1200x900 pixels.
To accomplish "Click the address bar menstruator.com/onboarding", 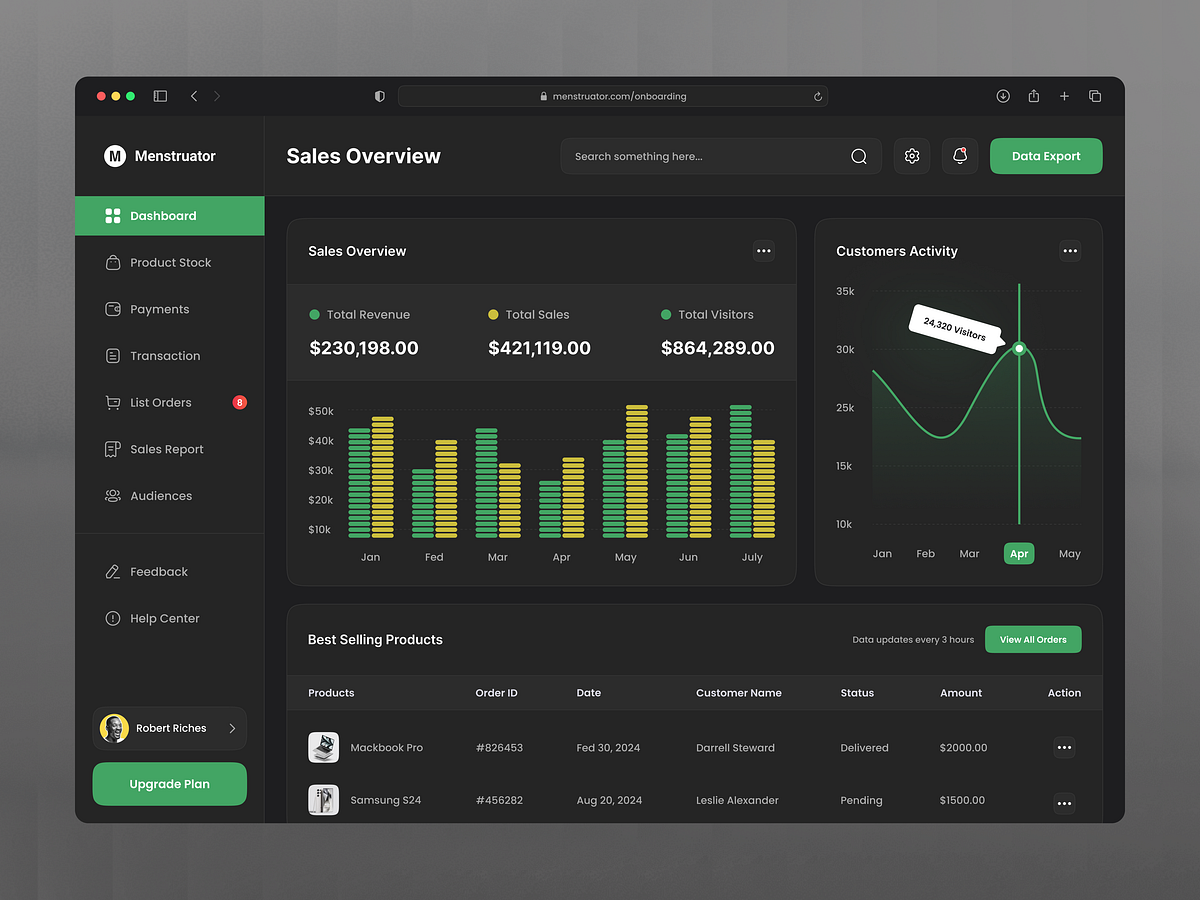I will [x=613, y=96].
